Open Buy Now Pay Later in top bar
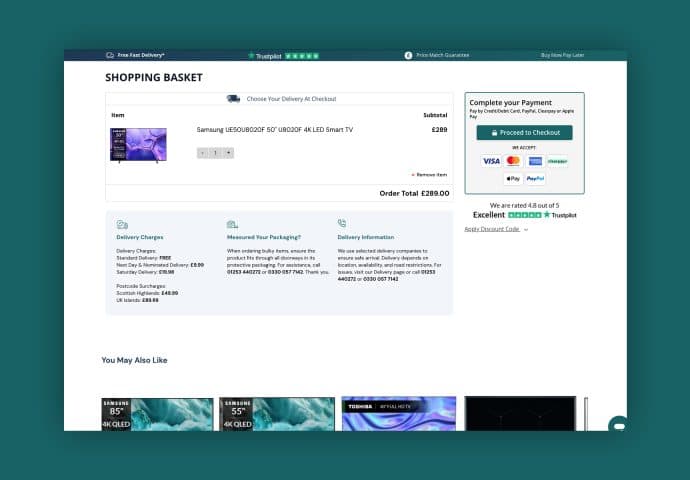 tap(563, 55)
